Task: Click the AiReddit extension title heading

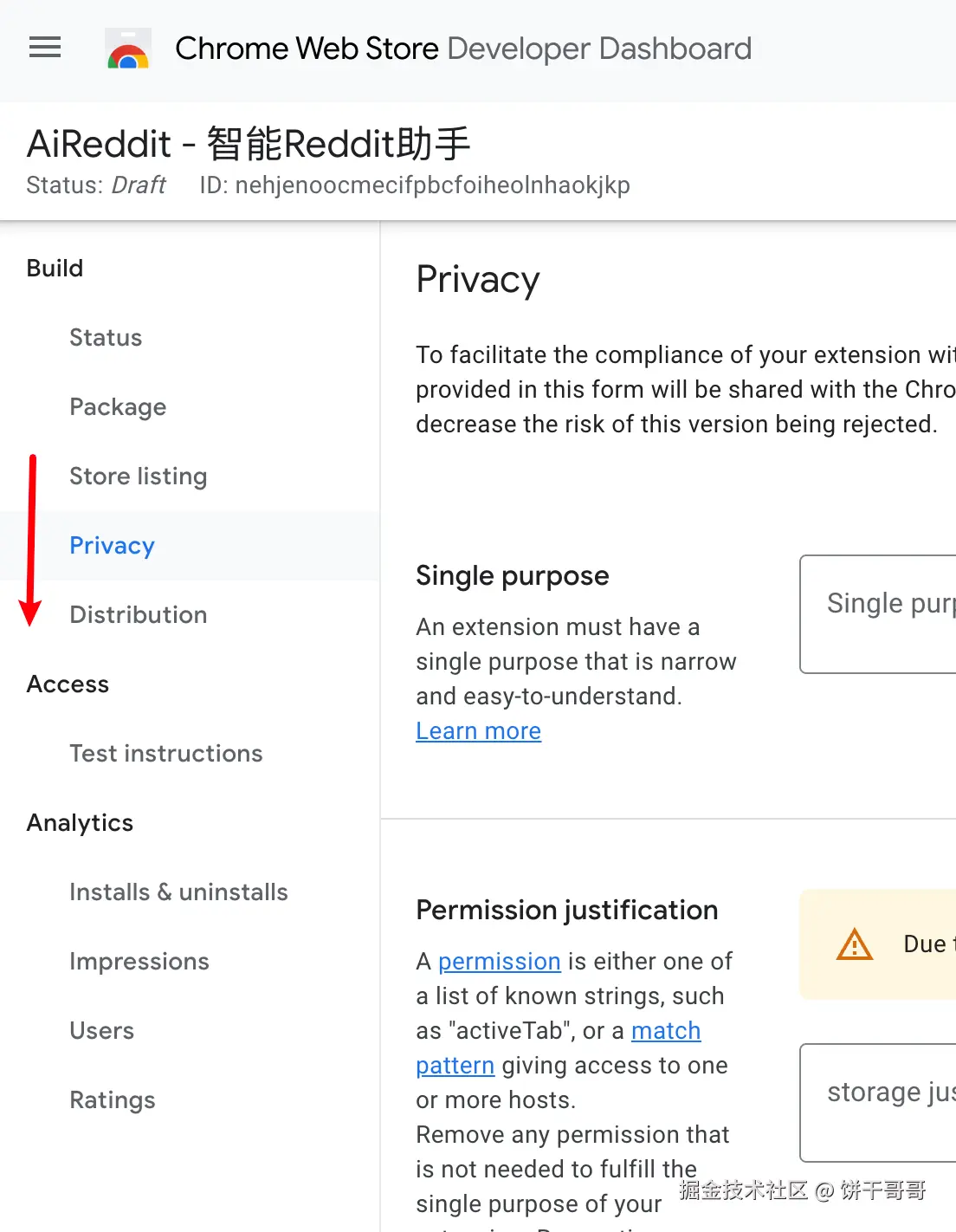Action: (x=249, y=144)
